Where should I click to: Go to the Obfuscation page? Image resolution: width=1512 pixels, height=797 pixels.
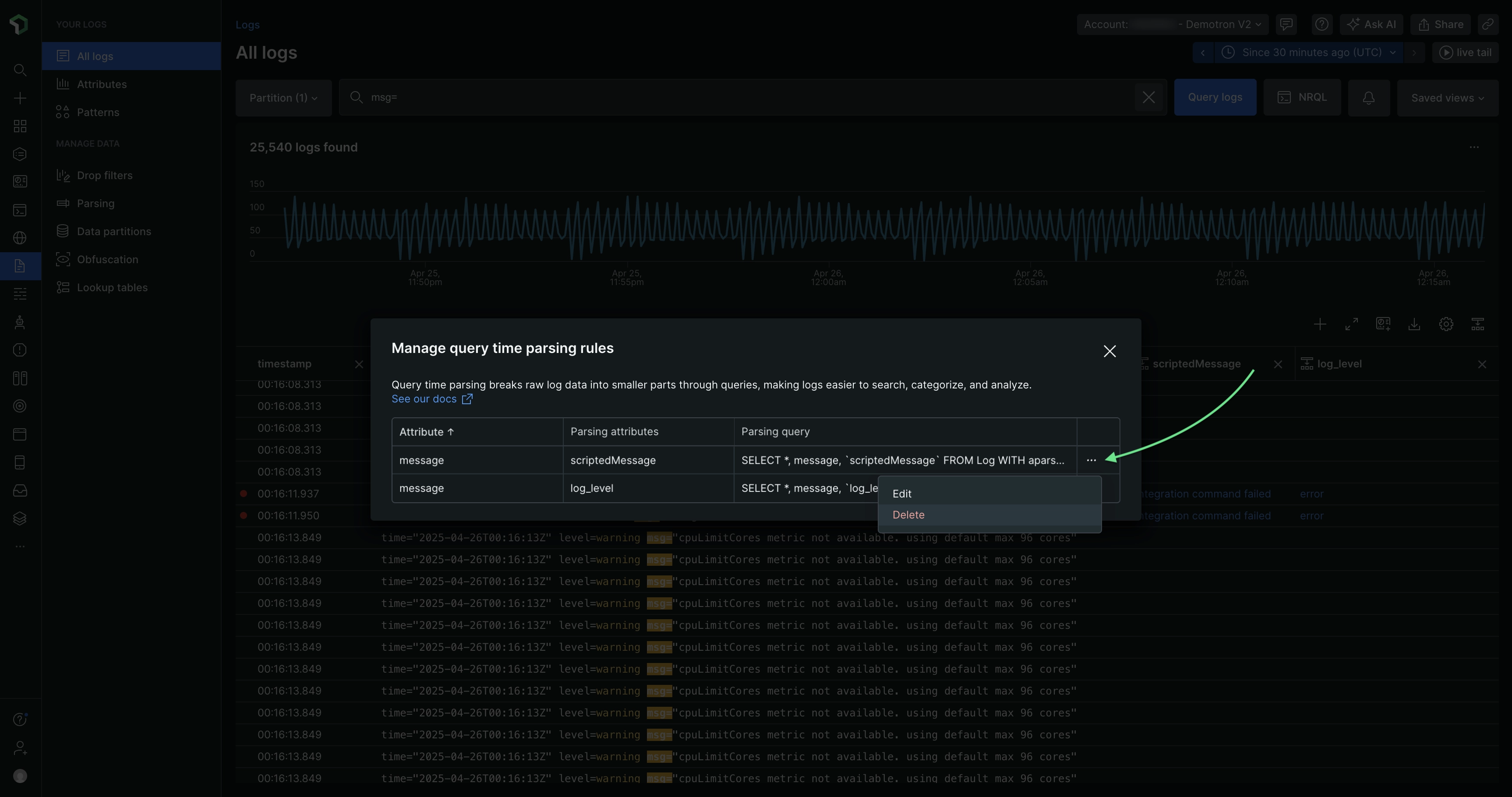[107, 259]
